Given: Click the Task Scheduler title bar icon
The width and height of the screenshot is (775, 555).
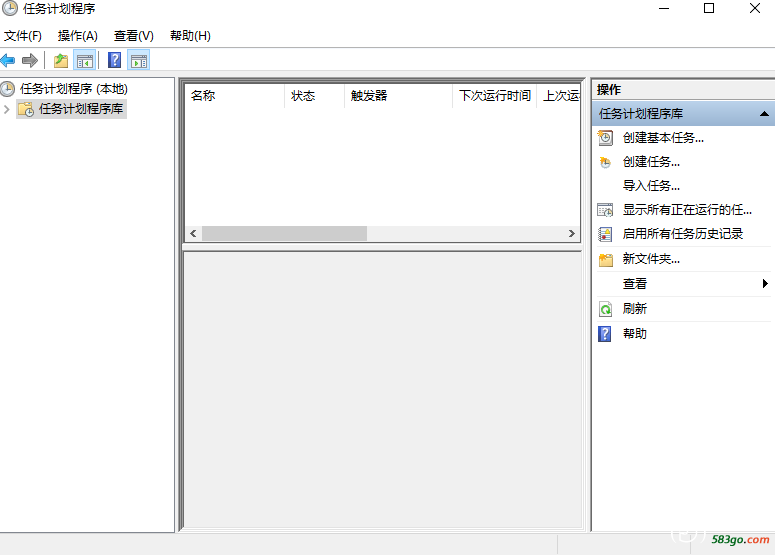Looking at the screenshot, I should tap(10, 8).
